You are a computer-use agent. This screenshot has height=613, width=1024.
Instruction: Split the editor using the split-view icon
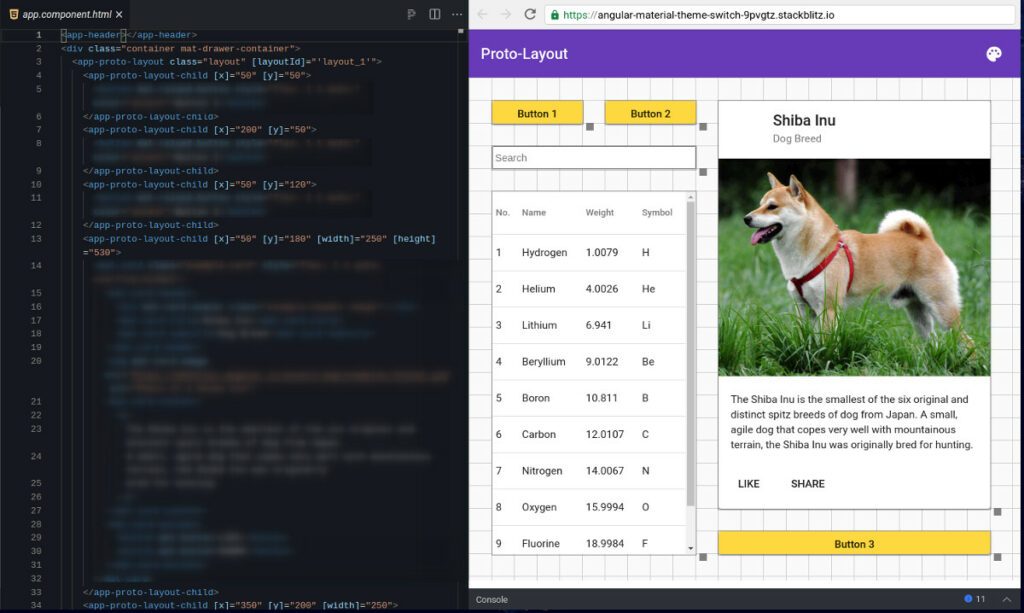tap(434, 14)
